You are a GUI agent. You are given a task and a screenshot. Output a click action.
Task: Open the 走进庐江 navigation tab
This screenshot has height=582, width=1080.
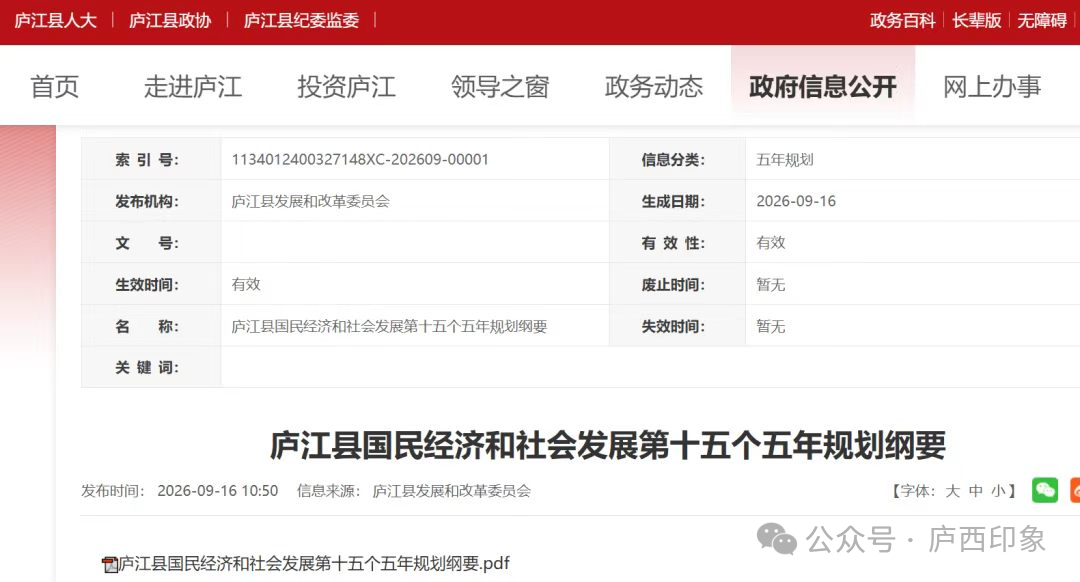(x=193, y=87)
